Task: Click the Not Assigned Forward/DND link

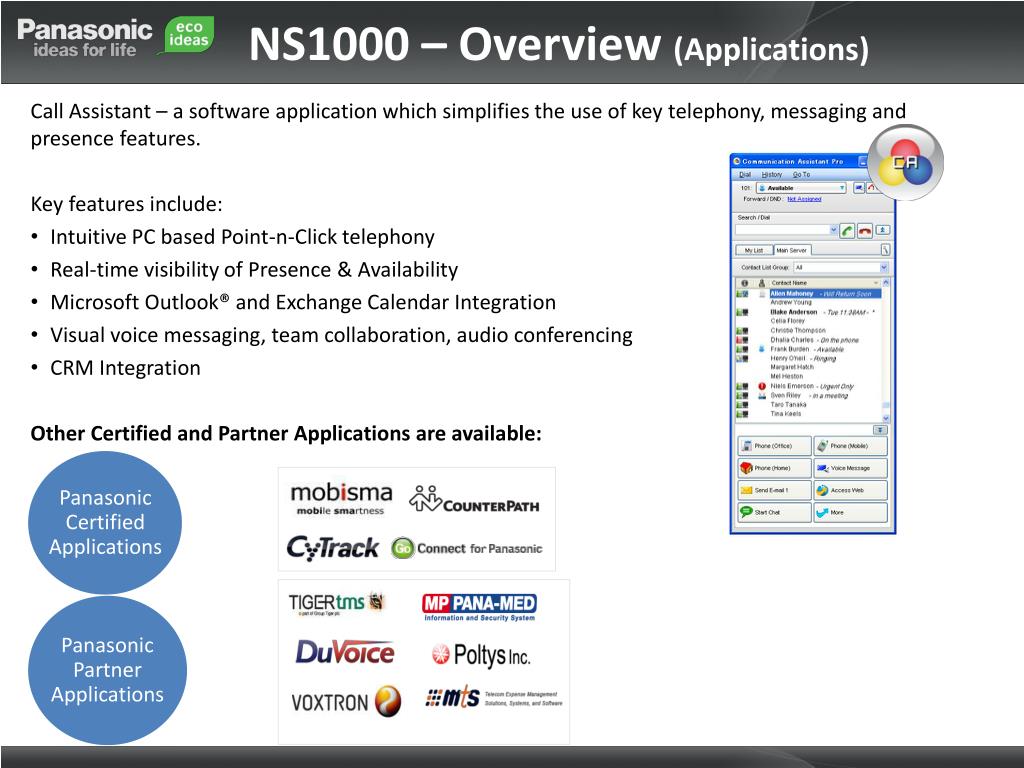Action: [804, 199]
